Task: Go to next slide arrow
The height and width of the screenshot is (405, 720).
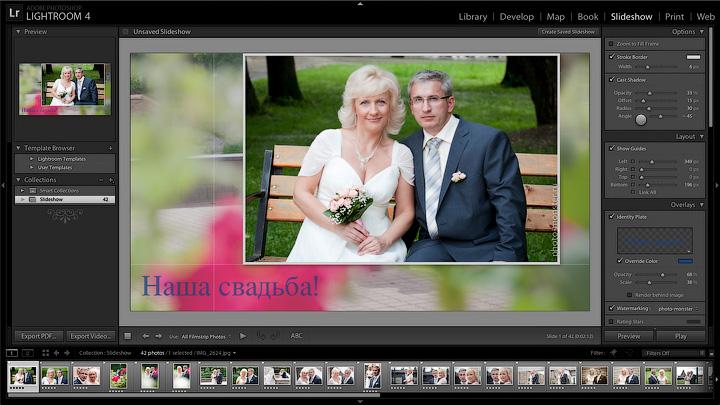Action: [158, 336]
